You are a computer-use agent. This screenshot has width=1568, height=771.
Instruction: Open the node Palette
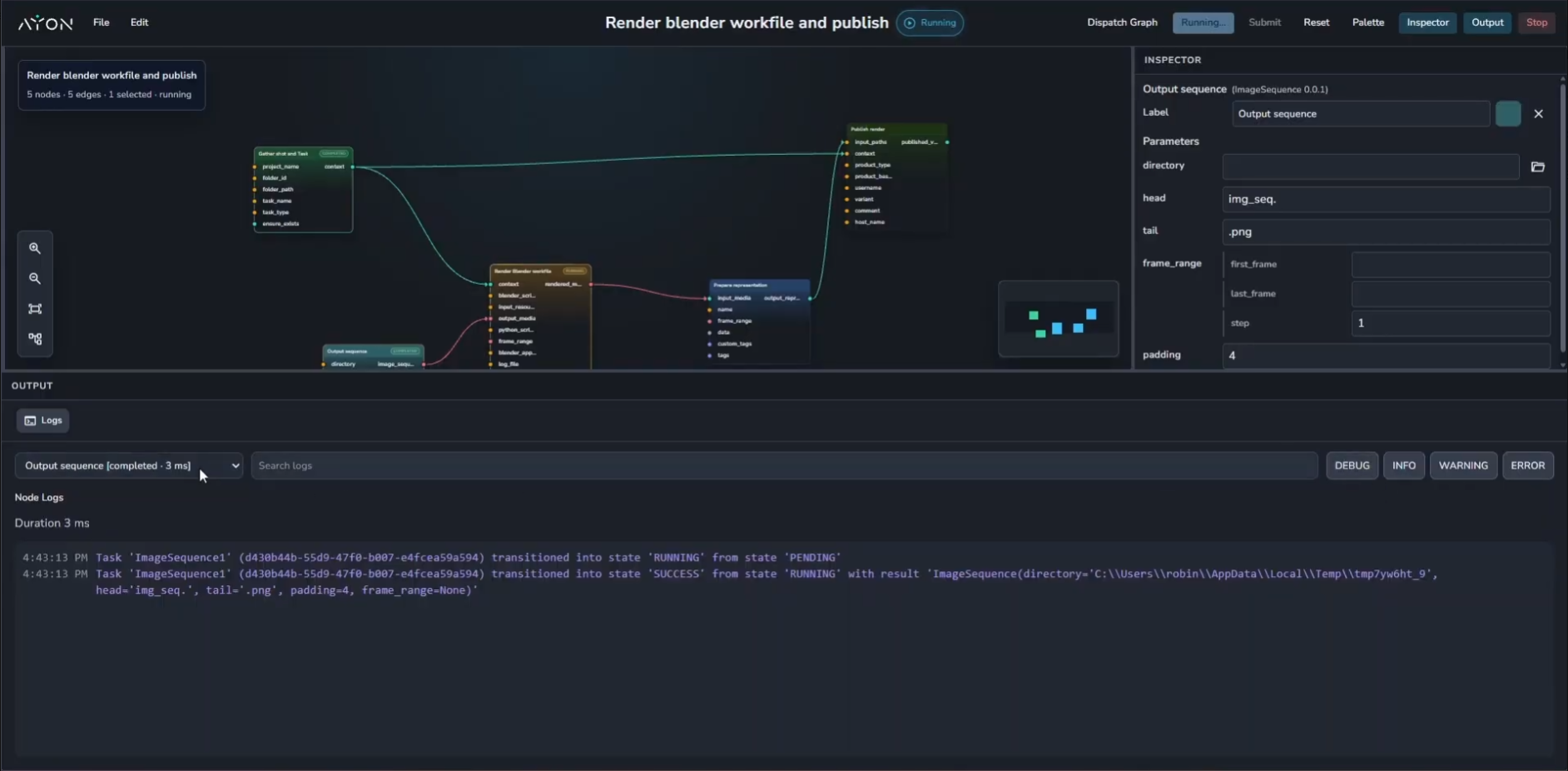coord(1367,22)
